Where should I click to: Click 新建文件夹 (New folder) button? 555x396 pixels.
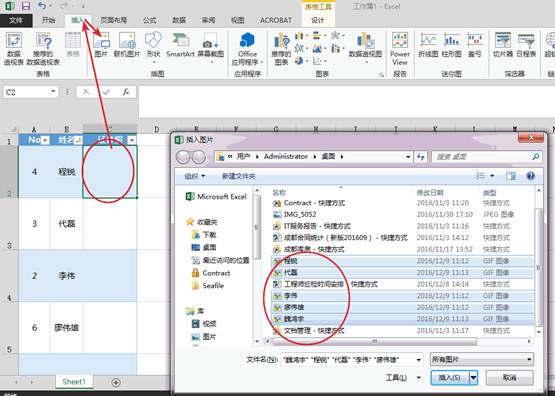point(239,176)
